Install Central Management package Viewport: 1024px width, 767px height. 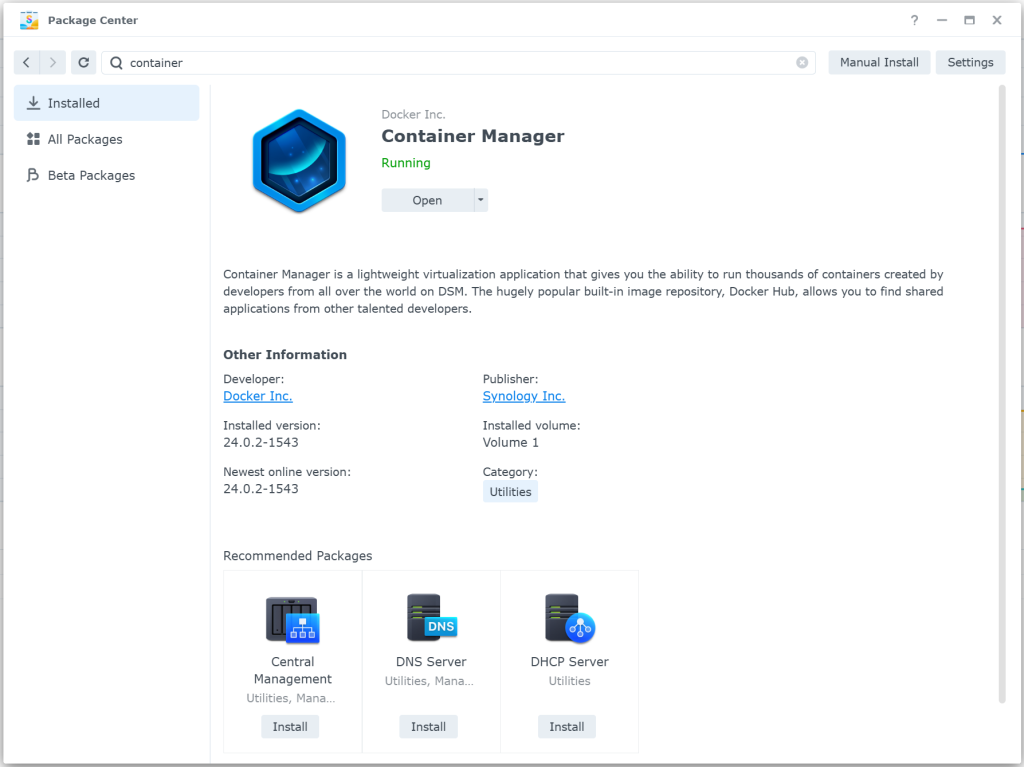click(x=290, y=726)
